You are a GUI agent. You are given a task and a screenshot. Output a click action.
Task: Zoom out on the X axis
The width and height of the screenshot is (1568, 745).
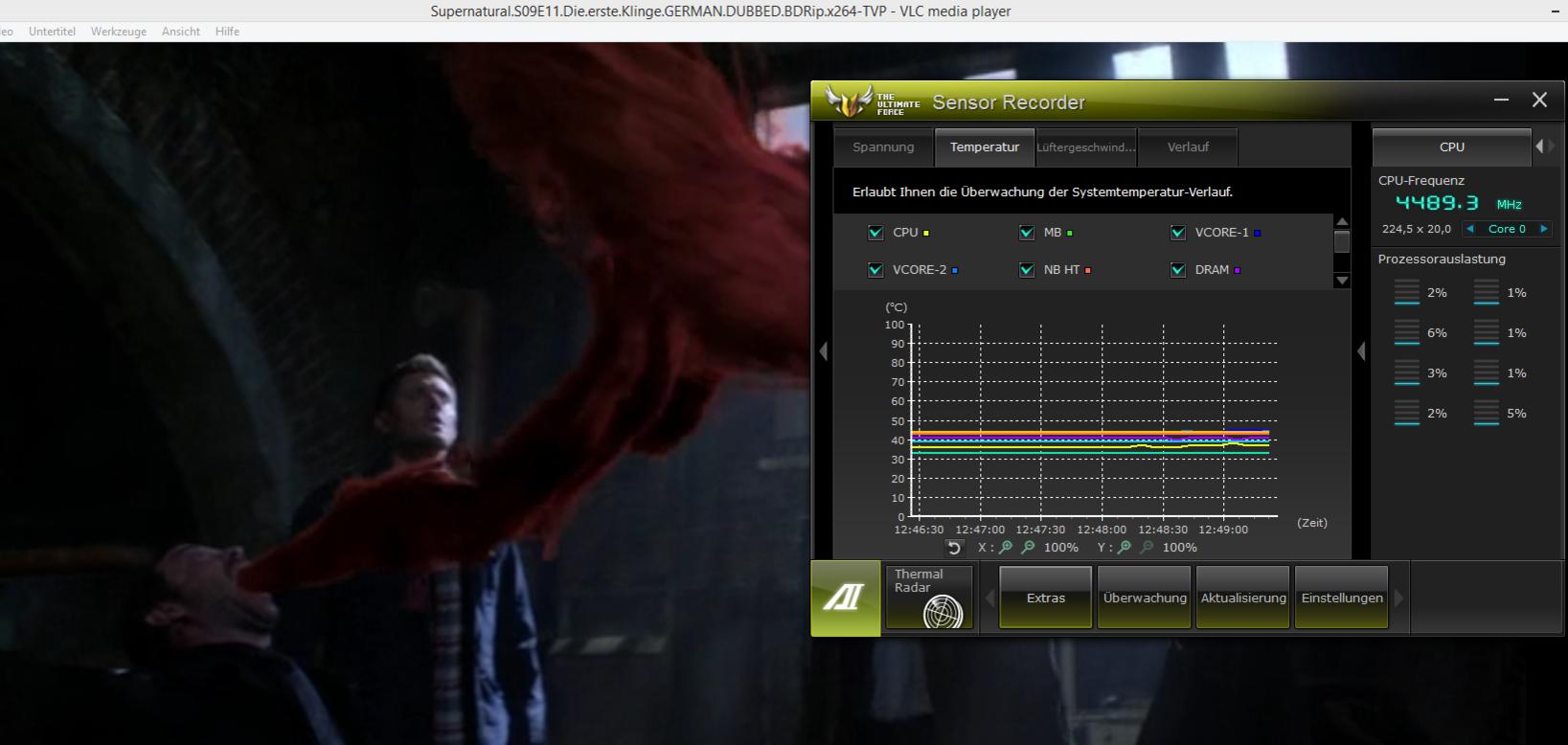1028,548
